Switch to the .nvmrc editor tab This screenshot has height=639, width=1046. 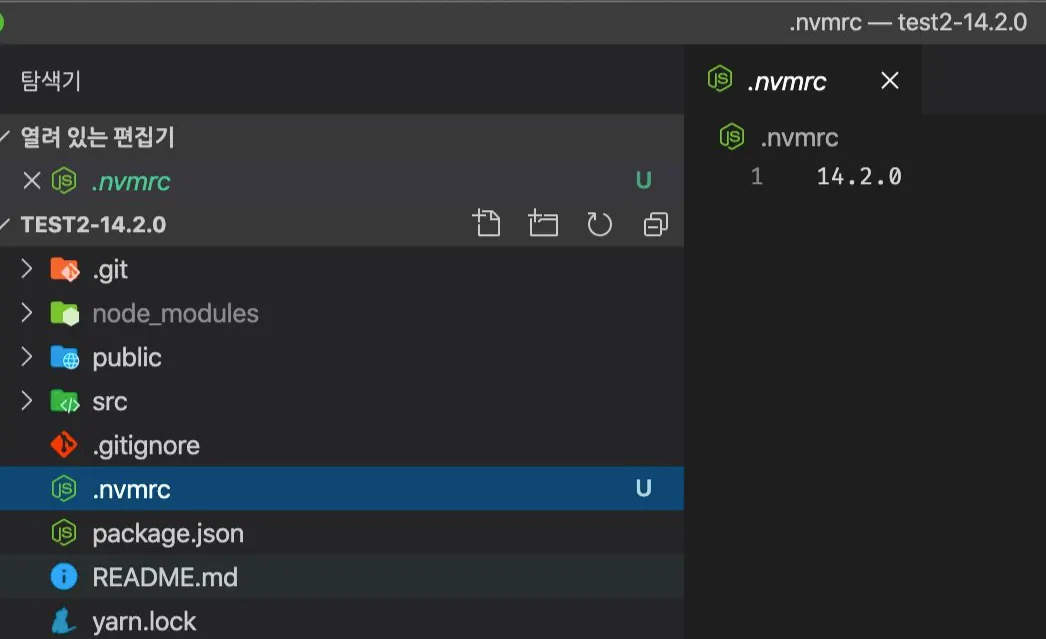coord(786,82)
